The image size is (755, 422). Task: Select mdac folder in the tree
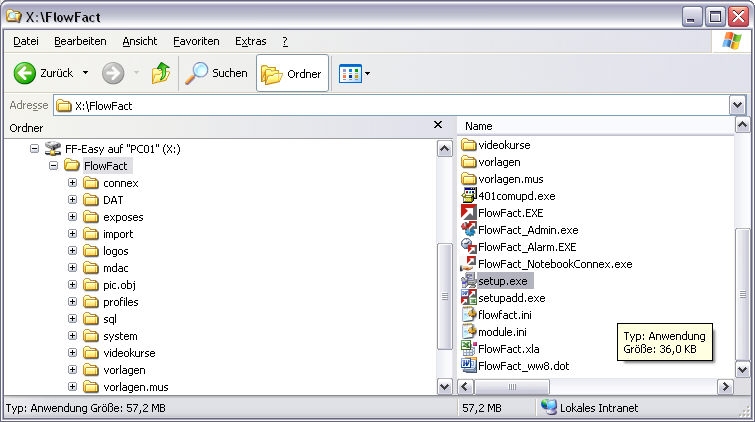pos(116,268)
